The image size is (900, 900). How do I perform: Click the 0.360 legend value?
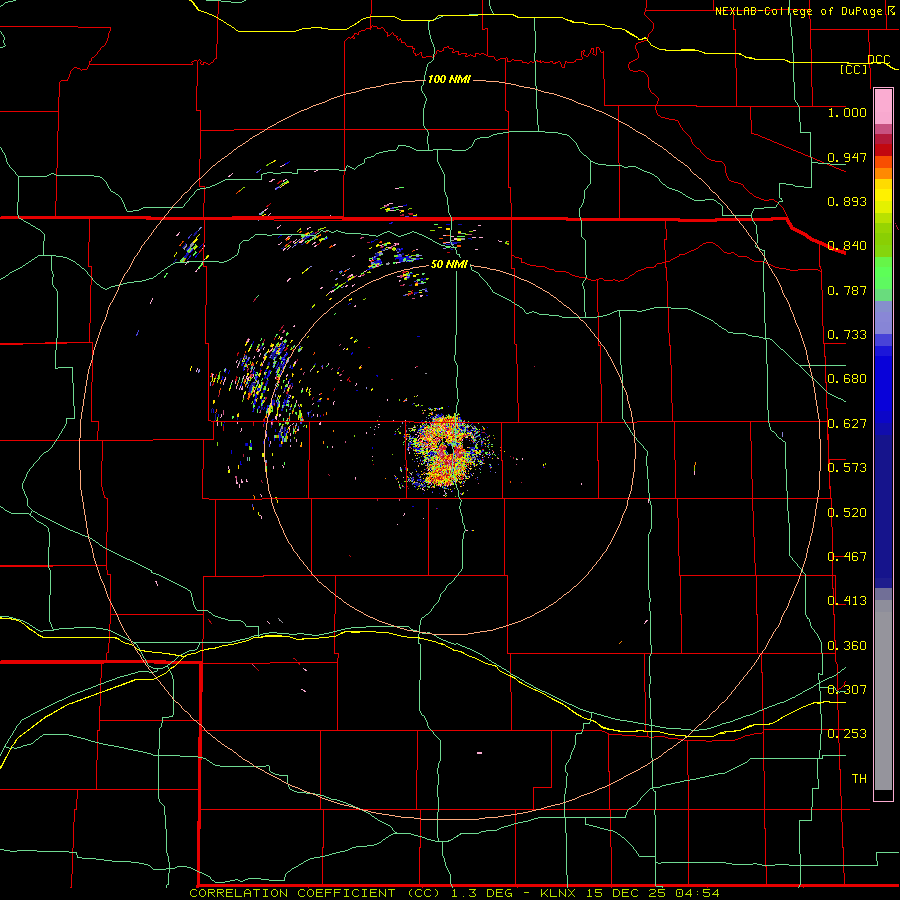[847, 646]
